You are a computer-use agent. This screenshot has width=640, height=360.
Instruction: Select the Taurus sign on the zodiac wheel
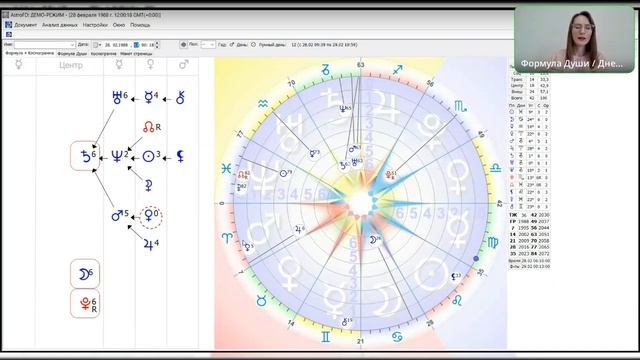[x=262, y=301]
